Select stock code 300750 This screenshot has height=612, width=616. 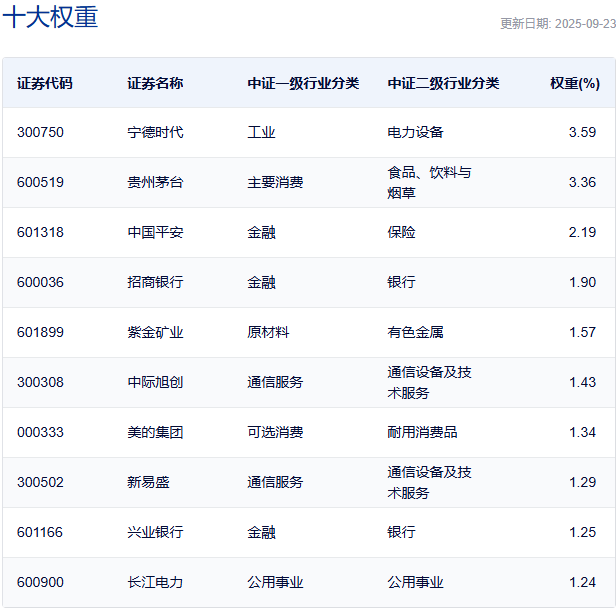click(x=40, y=132)
